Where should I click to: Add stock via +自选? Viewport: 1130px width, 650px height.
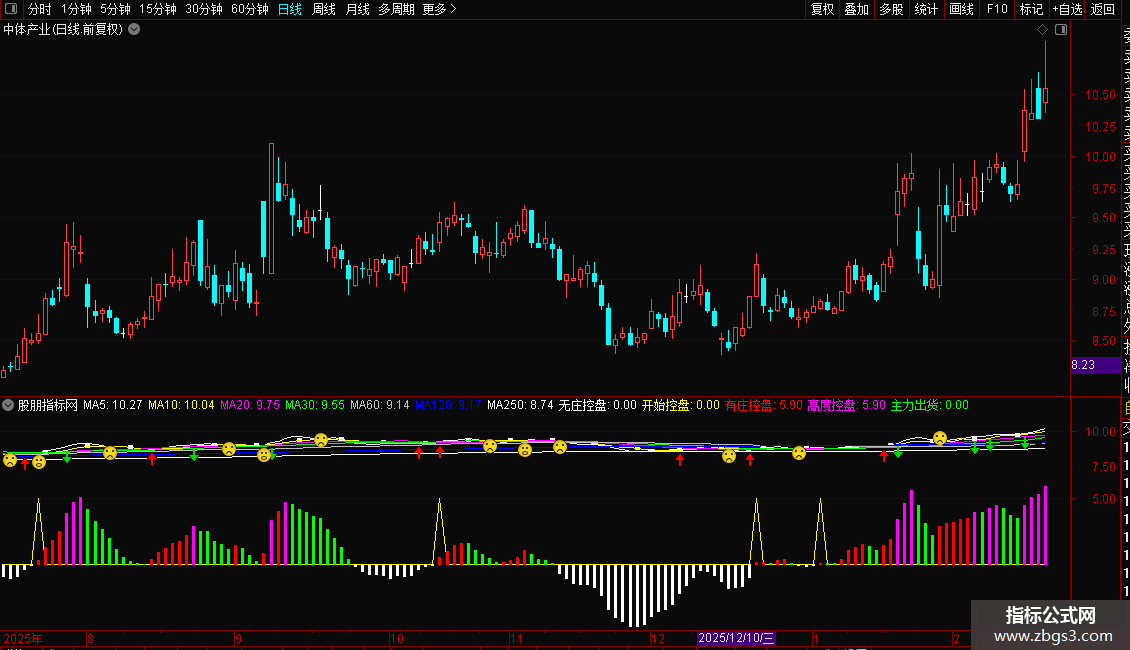click(x=1067, y=9)
